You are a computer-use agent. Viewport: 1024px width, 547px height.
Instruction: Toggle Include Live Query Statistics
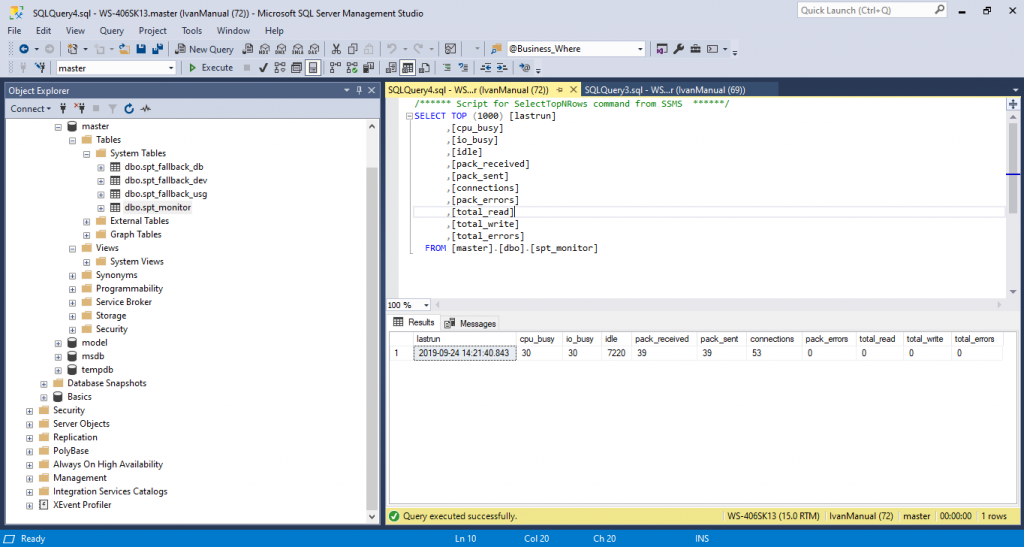tap(352, 68)
